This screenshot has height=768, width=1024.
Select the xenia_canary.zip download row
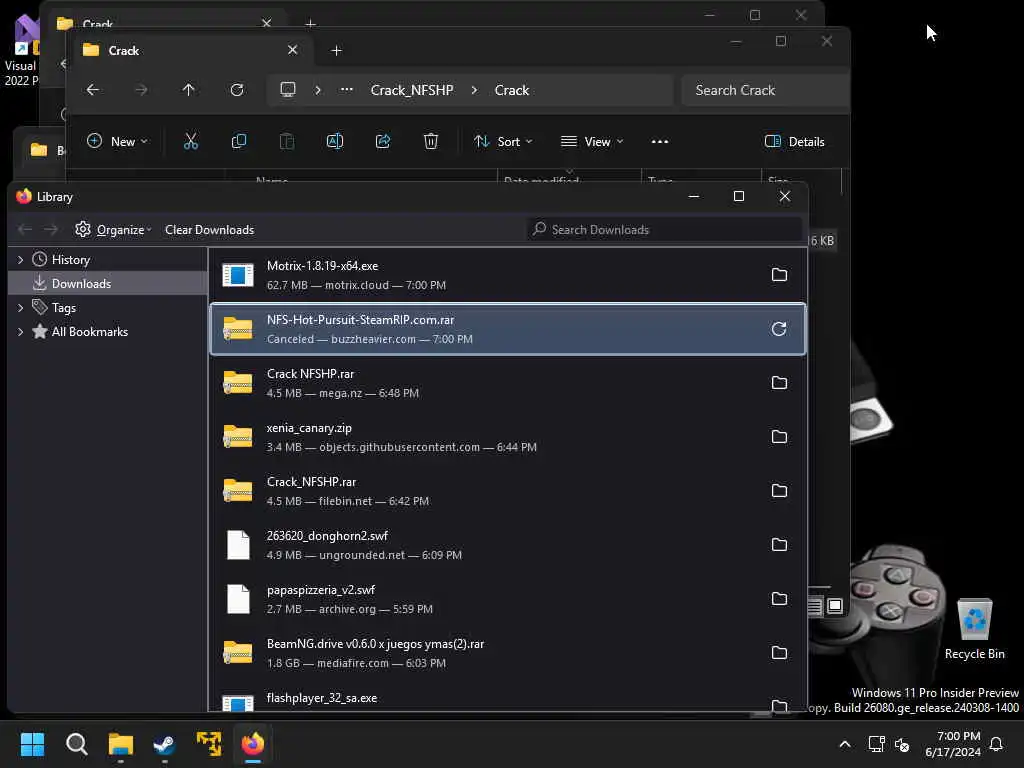point(507,437)
